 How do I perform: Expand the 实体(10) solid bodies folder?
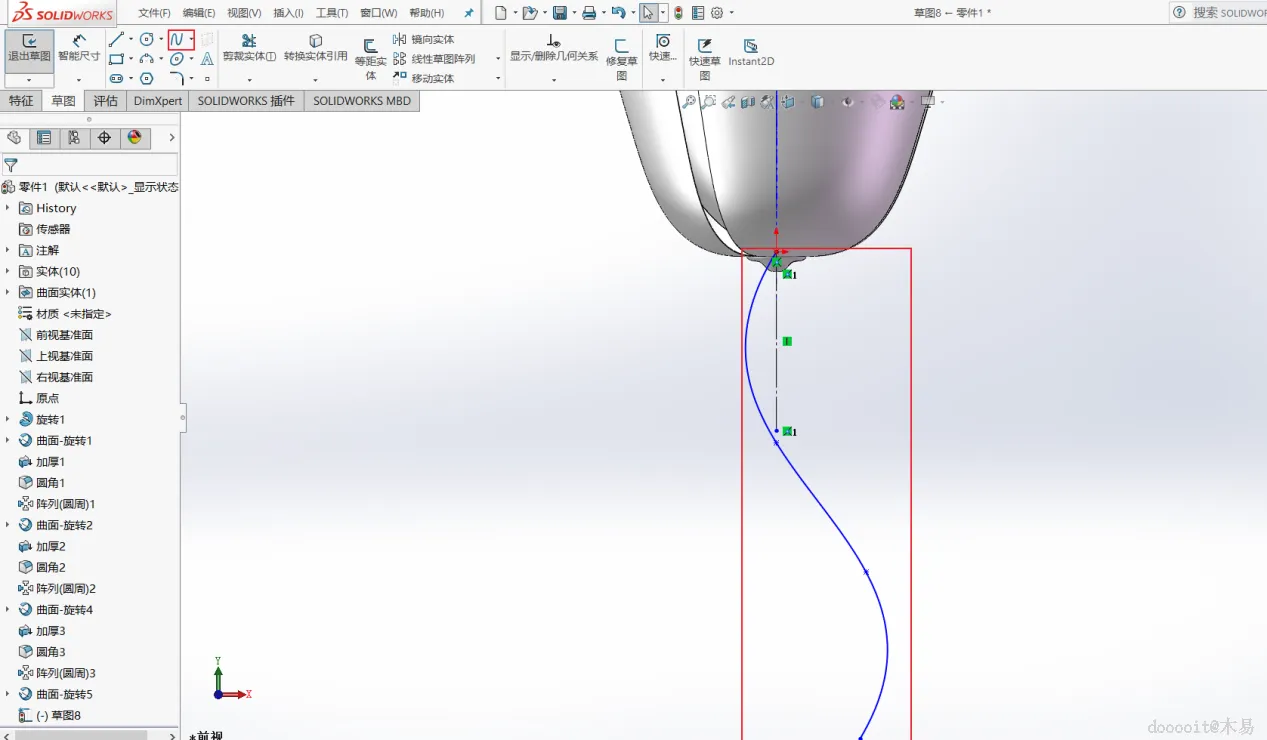point(8,272)
